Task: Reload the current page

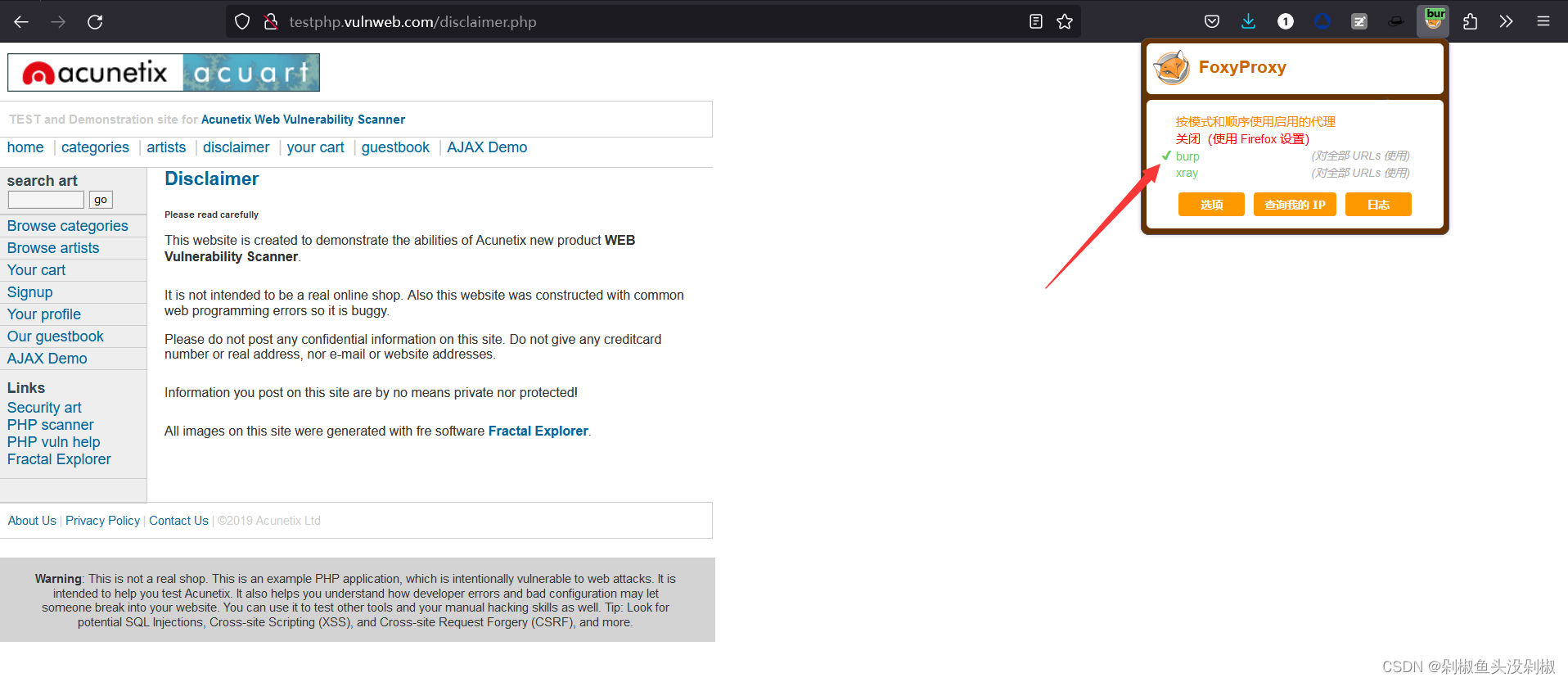Action: (x=95, y=22)
